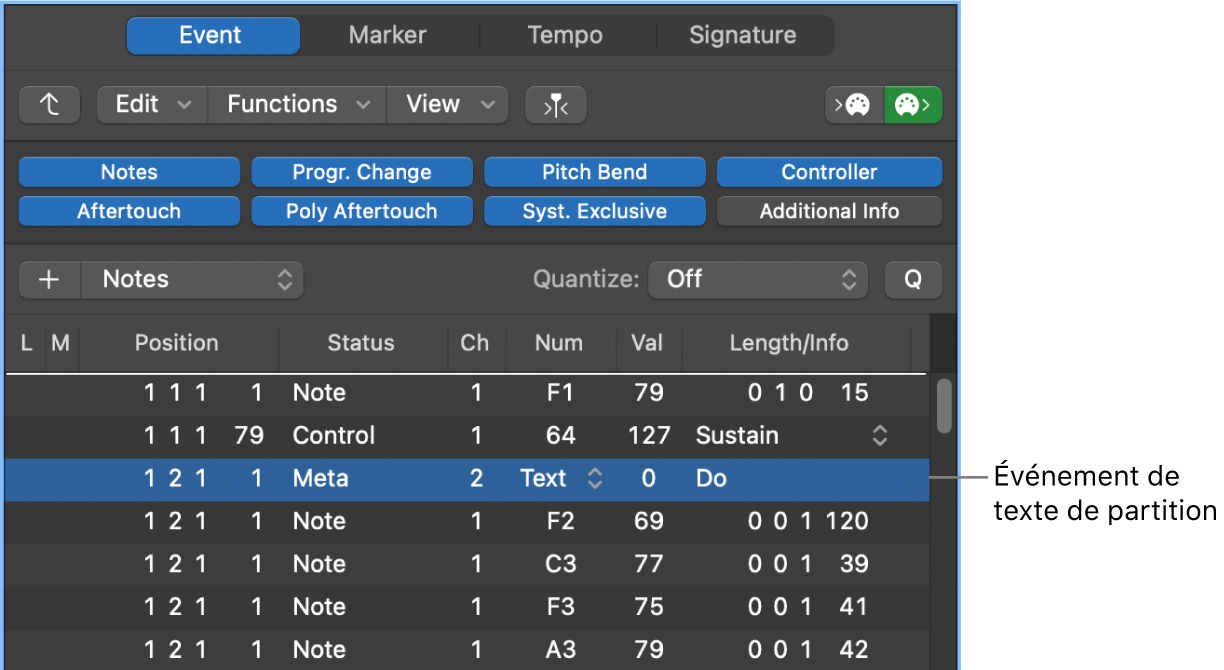Click the F2 note number cell
Screen dimensions: 1224x670
[x=561, y=522]
